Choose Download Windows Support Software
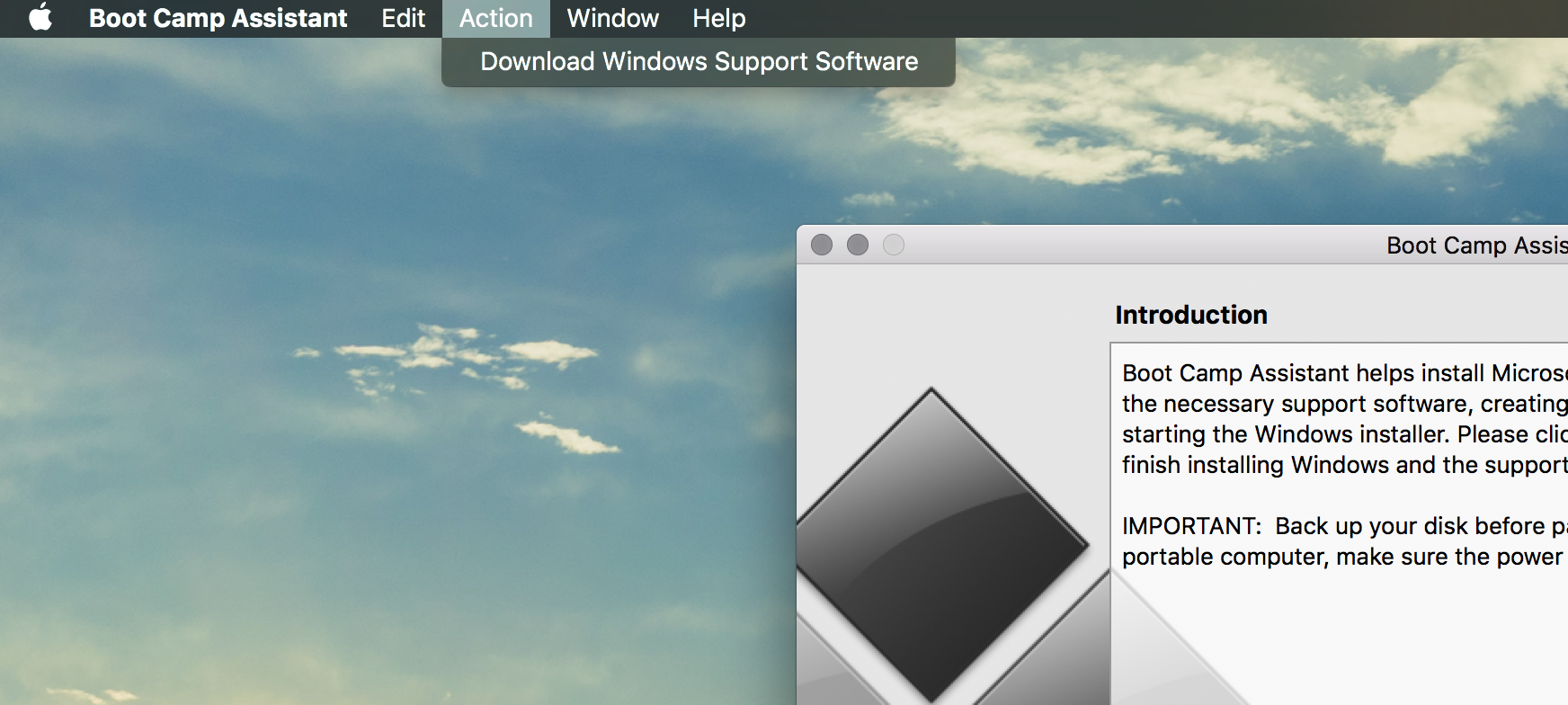 699,61
